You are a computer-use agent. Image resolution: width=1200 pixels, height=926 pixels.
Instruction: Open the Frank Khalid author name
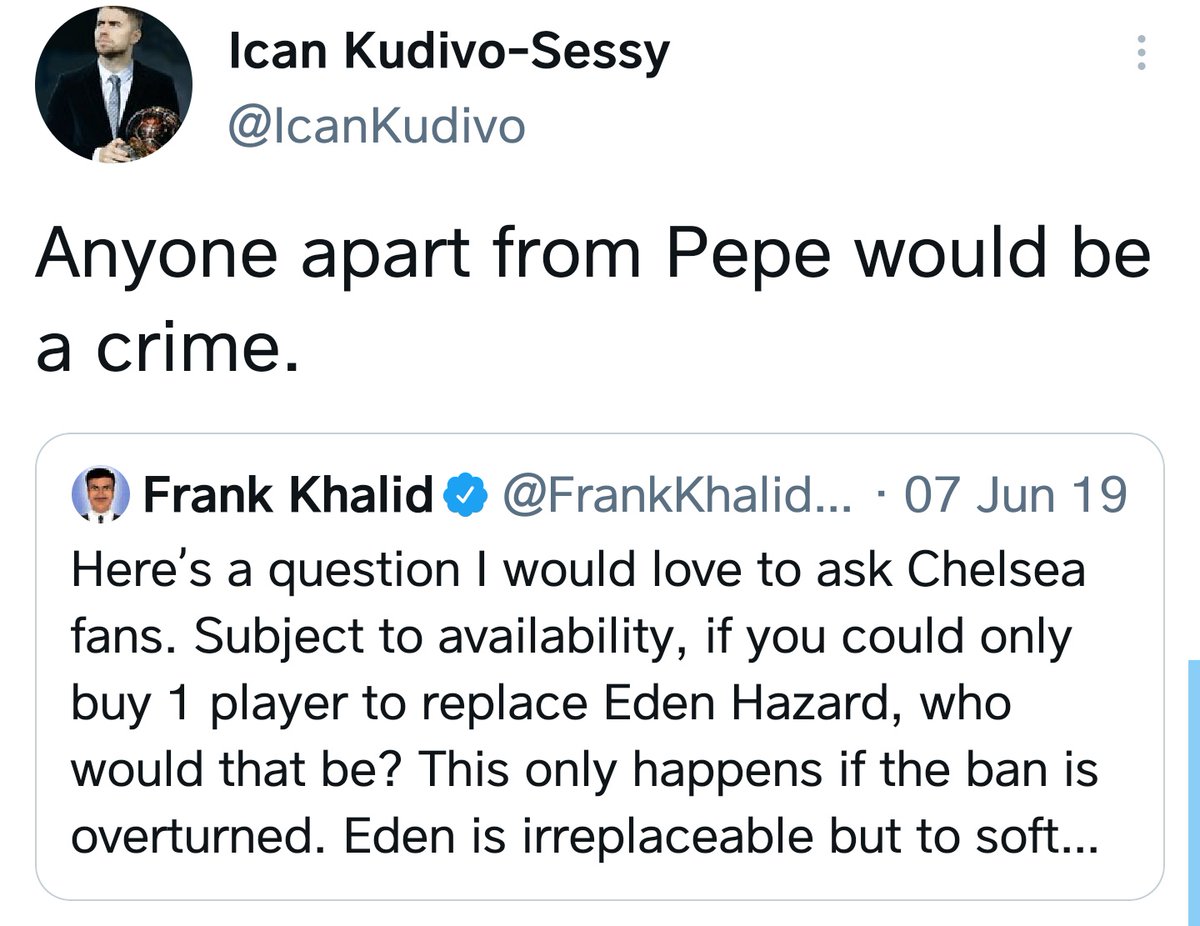pyautogui.click(x=289, y=494)
